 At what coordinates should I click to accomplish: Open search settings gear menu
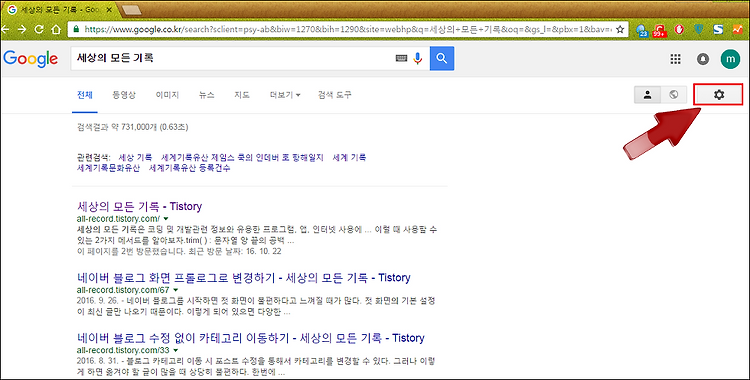tap(718, 95)
